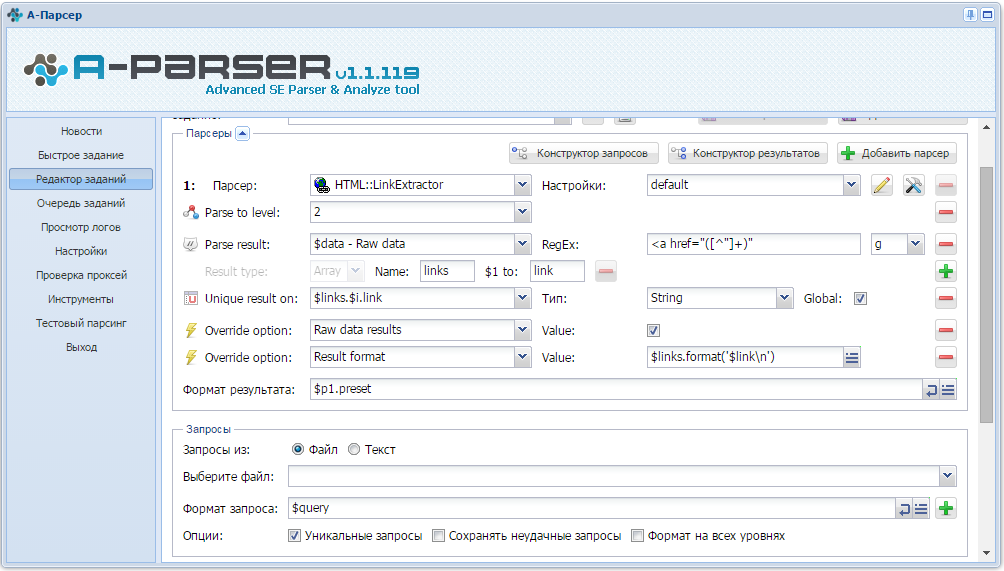Toggle the Raw data results Value checkbox

pos(653,330)
